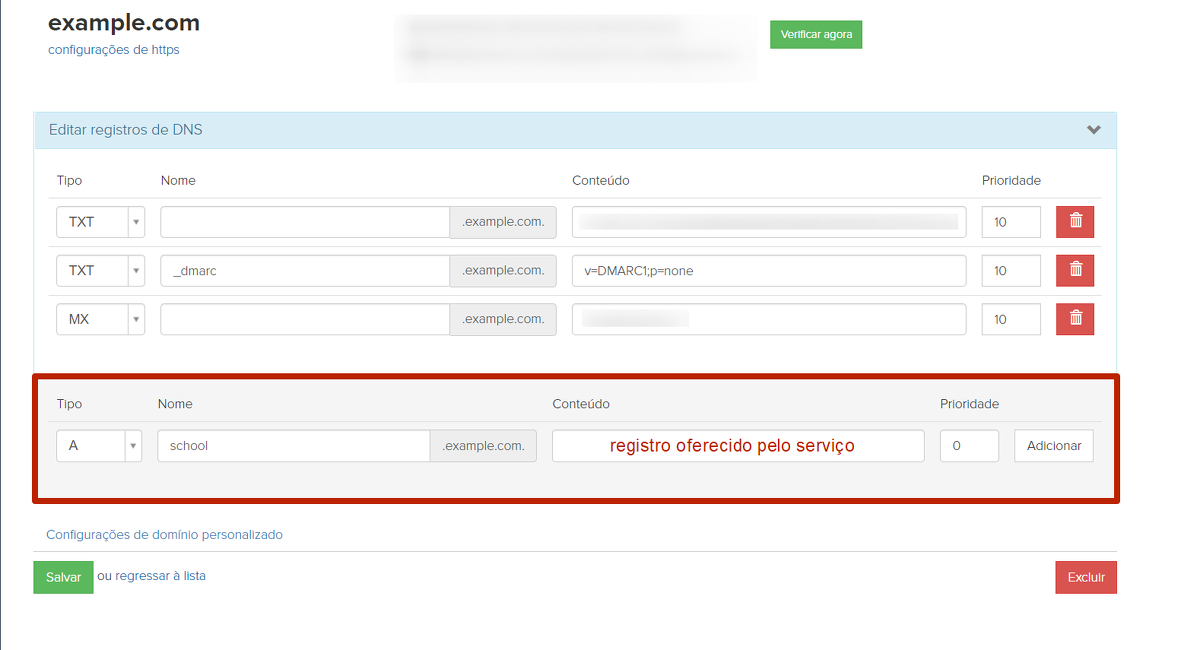Open type dropdown of _dmarc record

(100, 270)
